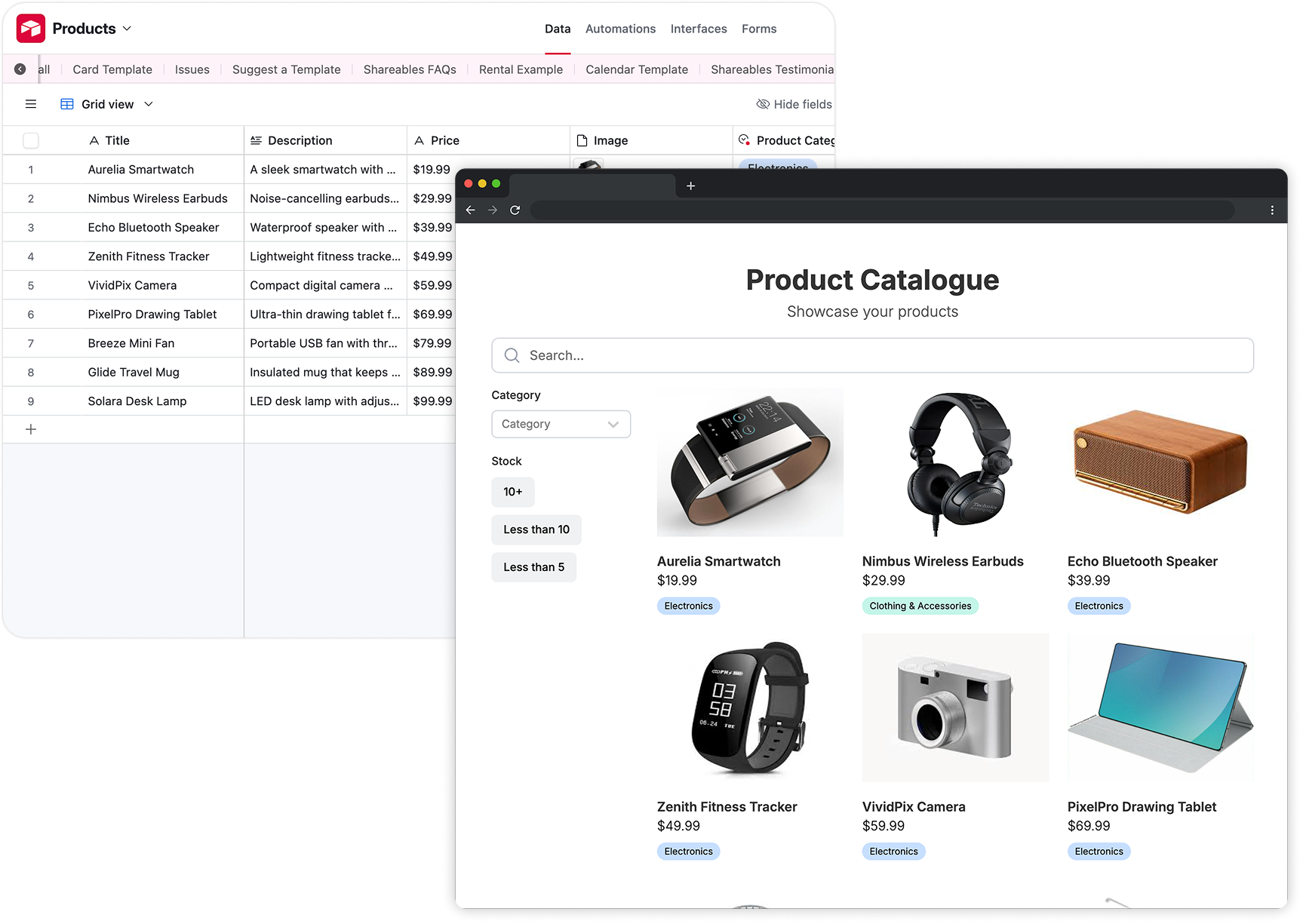The image size is (1303, 924).
Task: Click the browser reload icon
Action: [515, 210]
